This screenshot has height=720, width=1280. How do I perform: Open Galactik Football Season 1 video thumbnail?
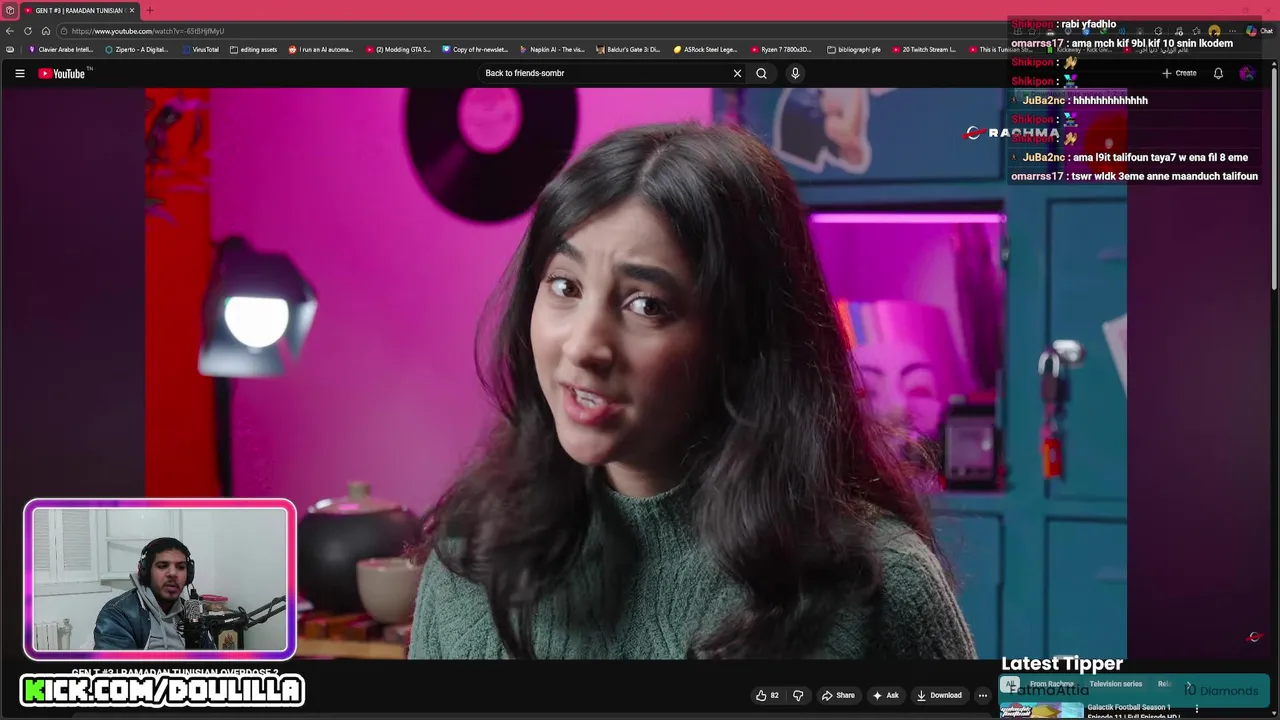(1042, 711)
